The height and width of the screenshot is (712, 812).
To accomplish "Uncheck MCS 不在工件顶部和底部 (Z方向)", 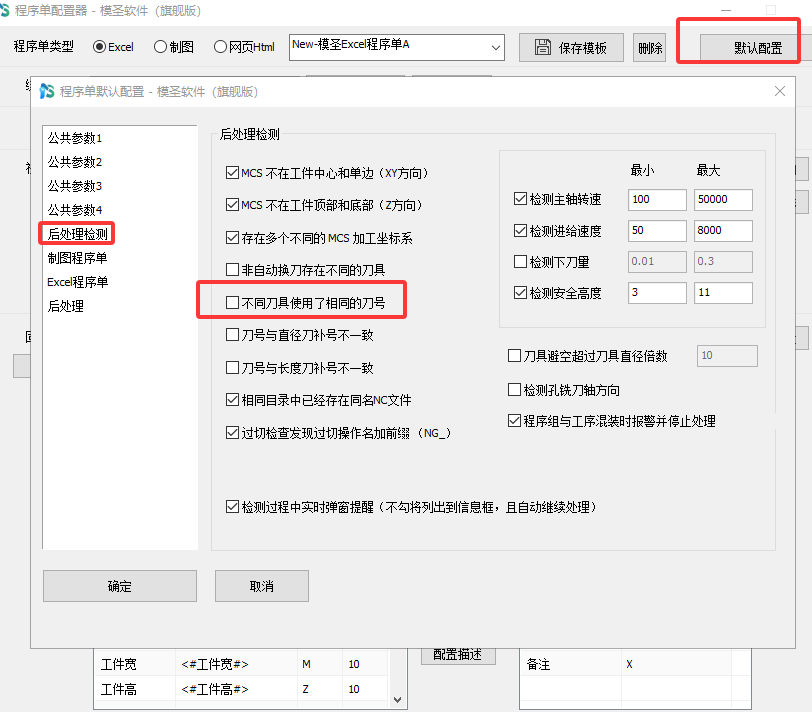I will 232,205.
